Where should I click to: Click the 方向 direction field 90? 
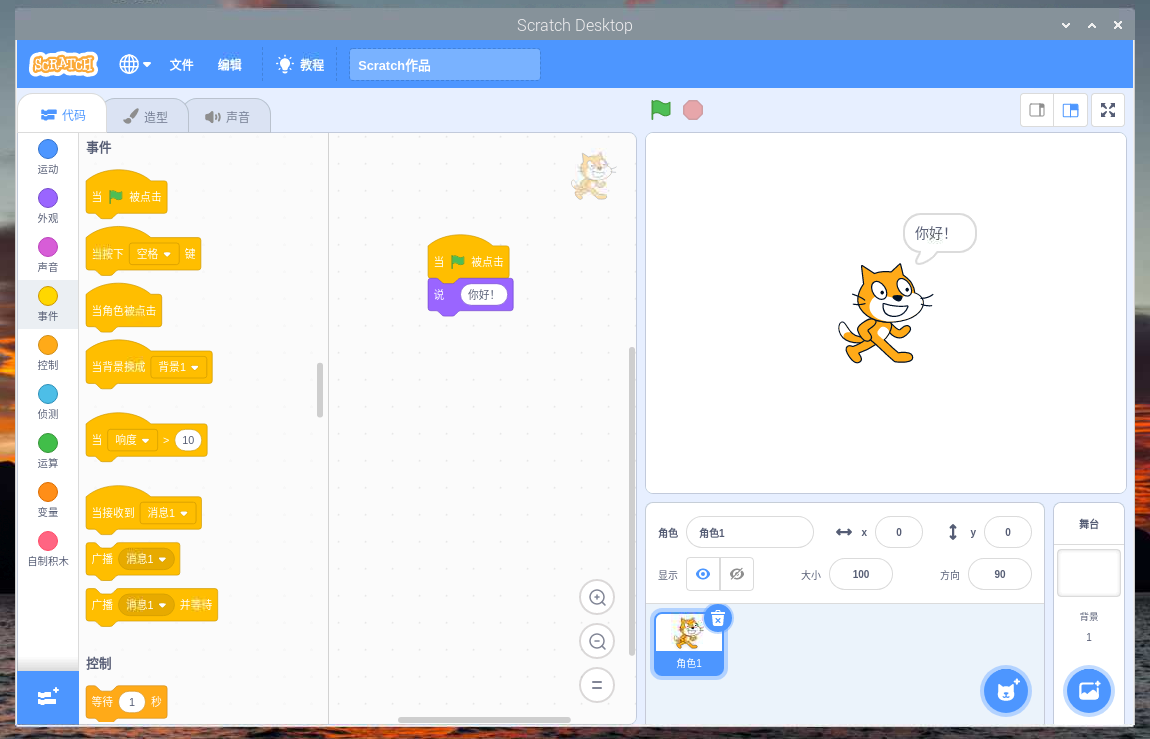pos(1000,574)
